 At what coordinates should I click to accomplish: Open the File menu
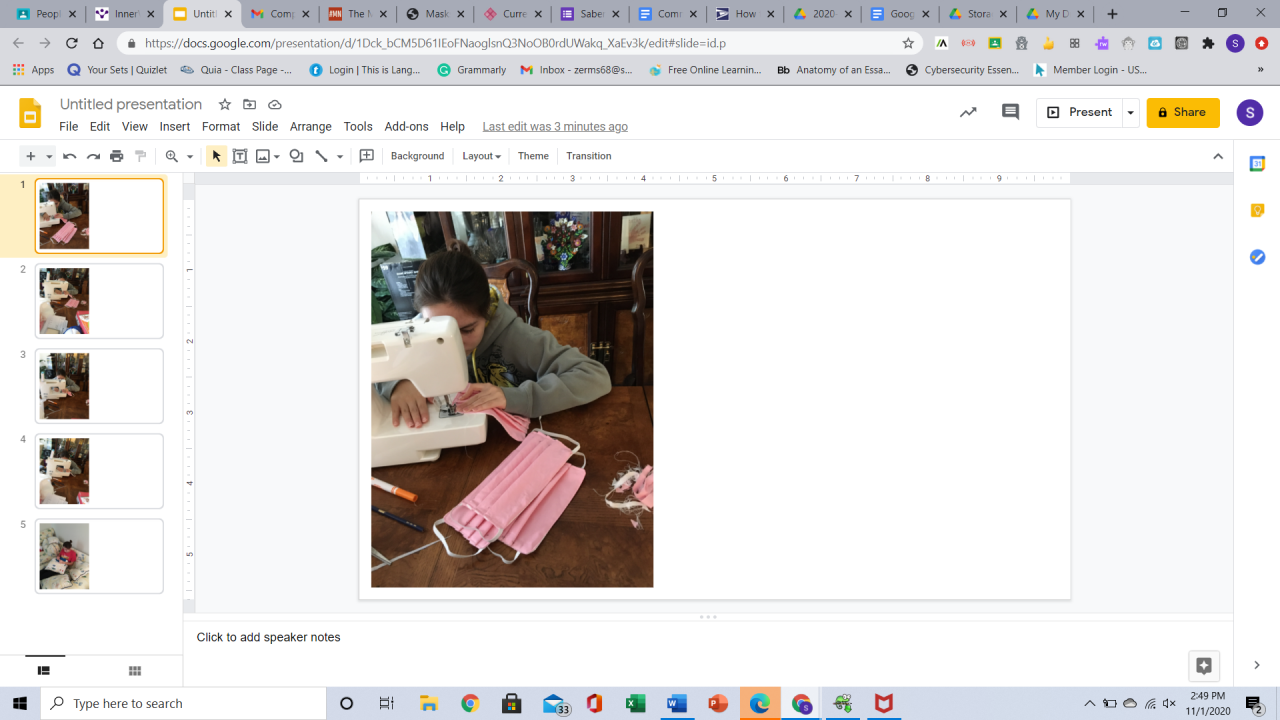(x=68, y=127)
